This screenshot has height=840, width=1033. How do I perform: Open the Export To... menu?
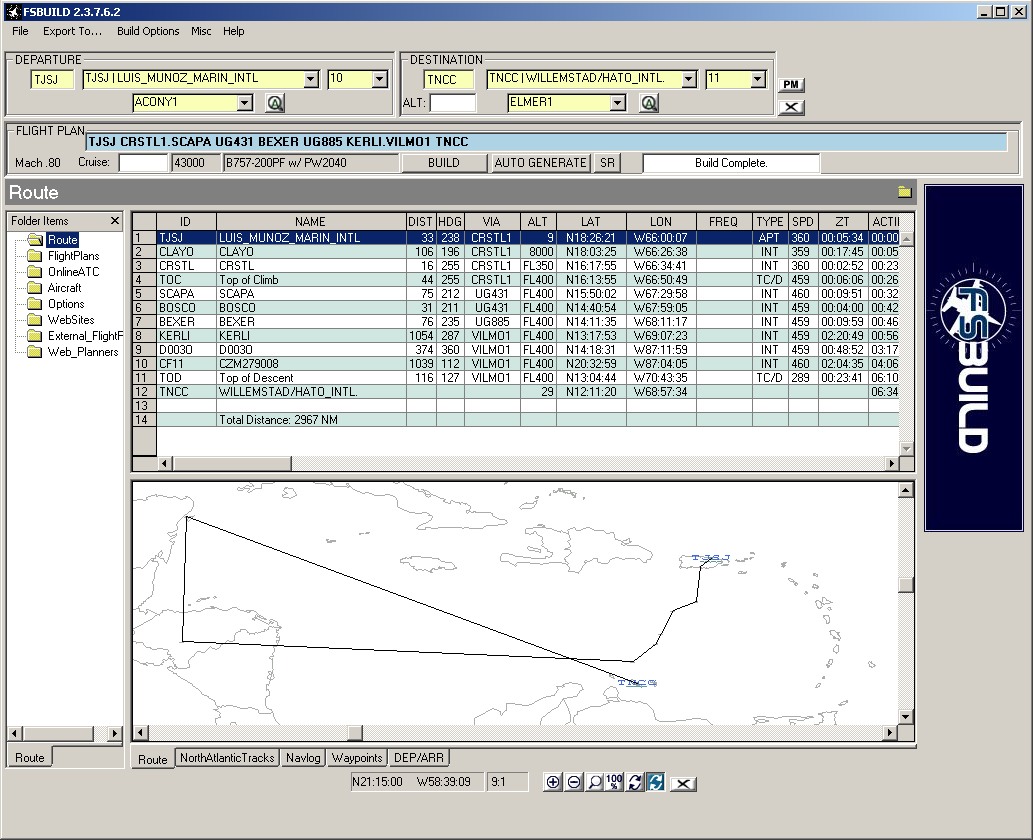(72, 31)
